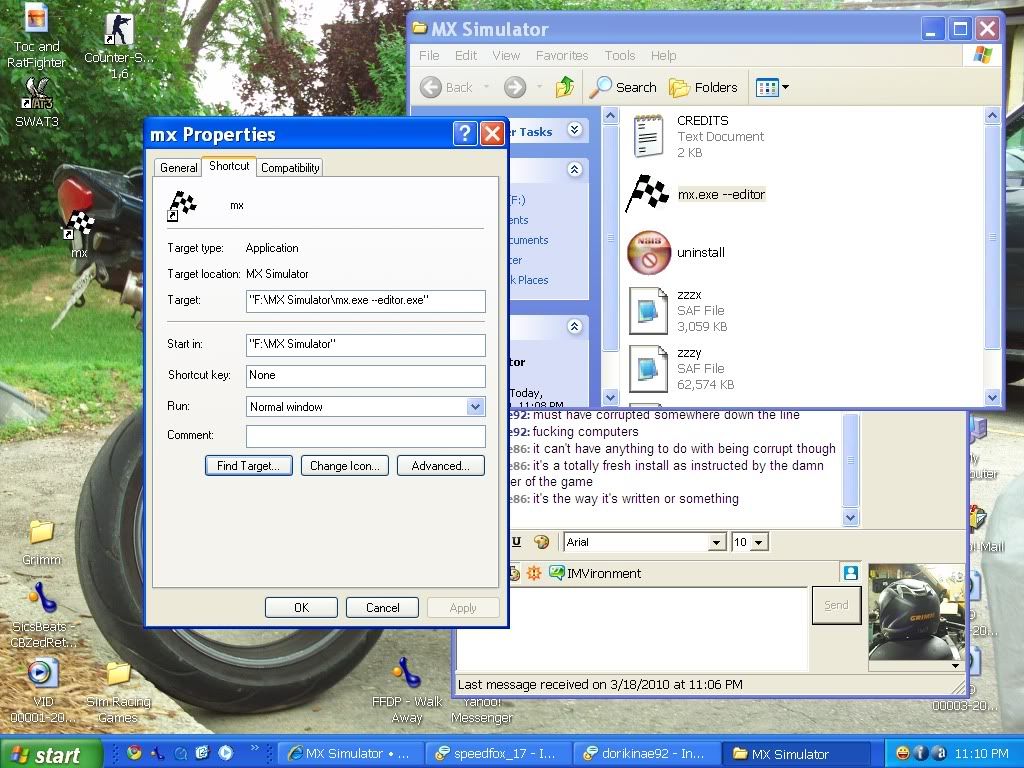Expand the font name Arial dropdown

pyautogui.click(x=716, y=542)
